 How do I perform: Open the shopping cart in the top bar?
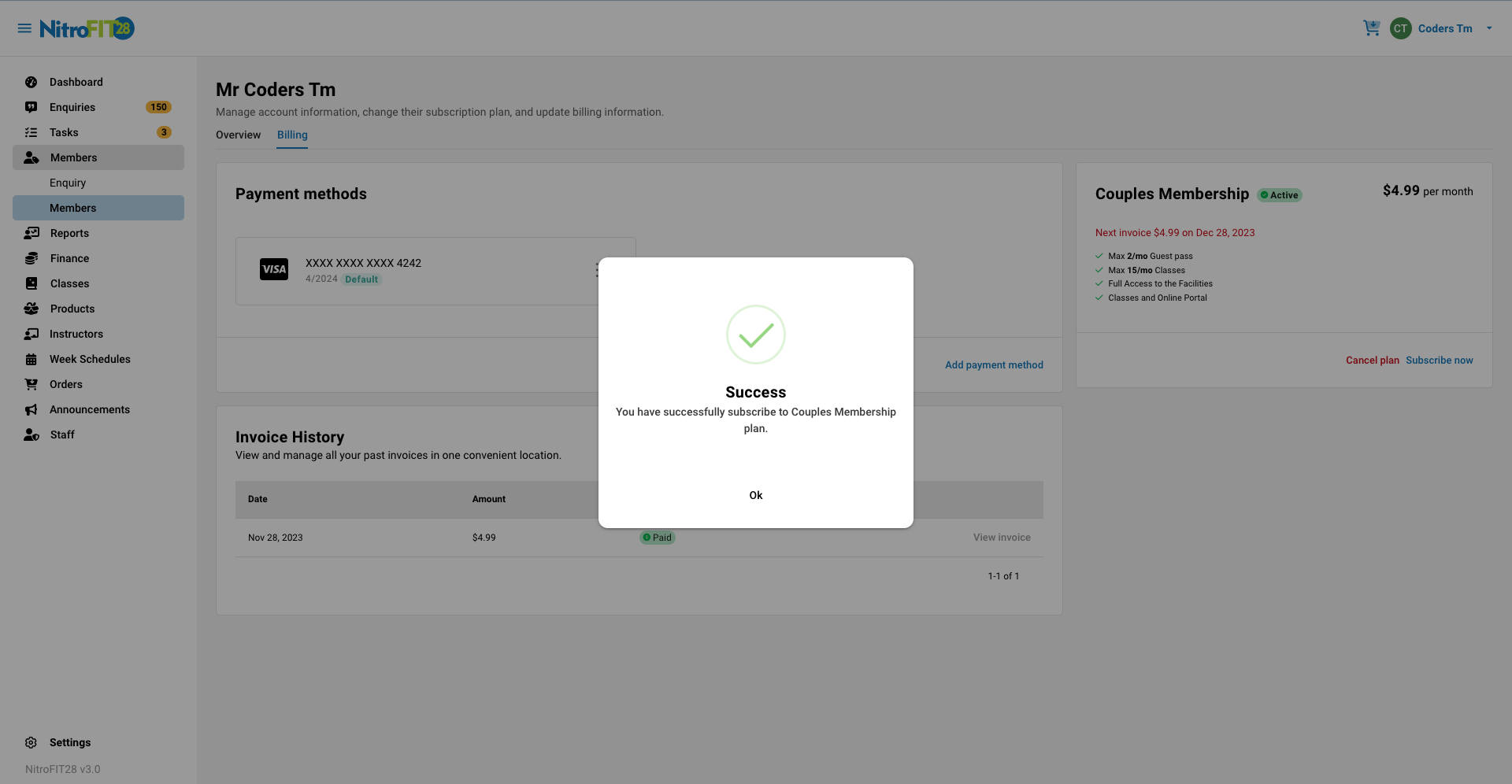coord(1372,28)
